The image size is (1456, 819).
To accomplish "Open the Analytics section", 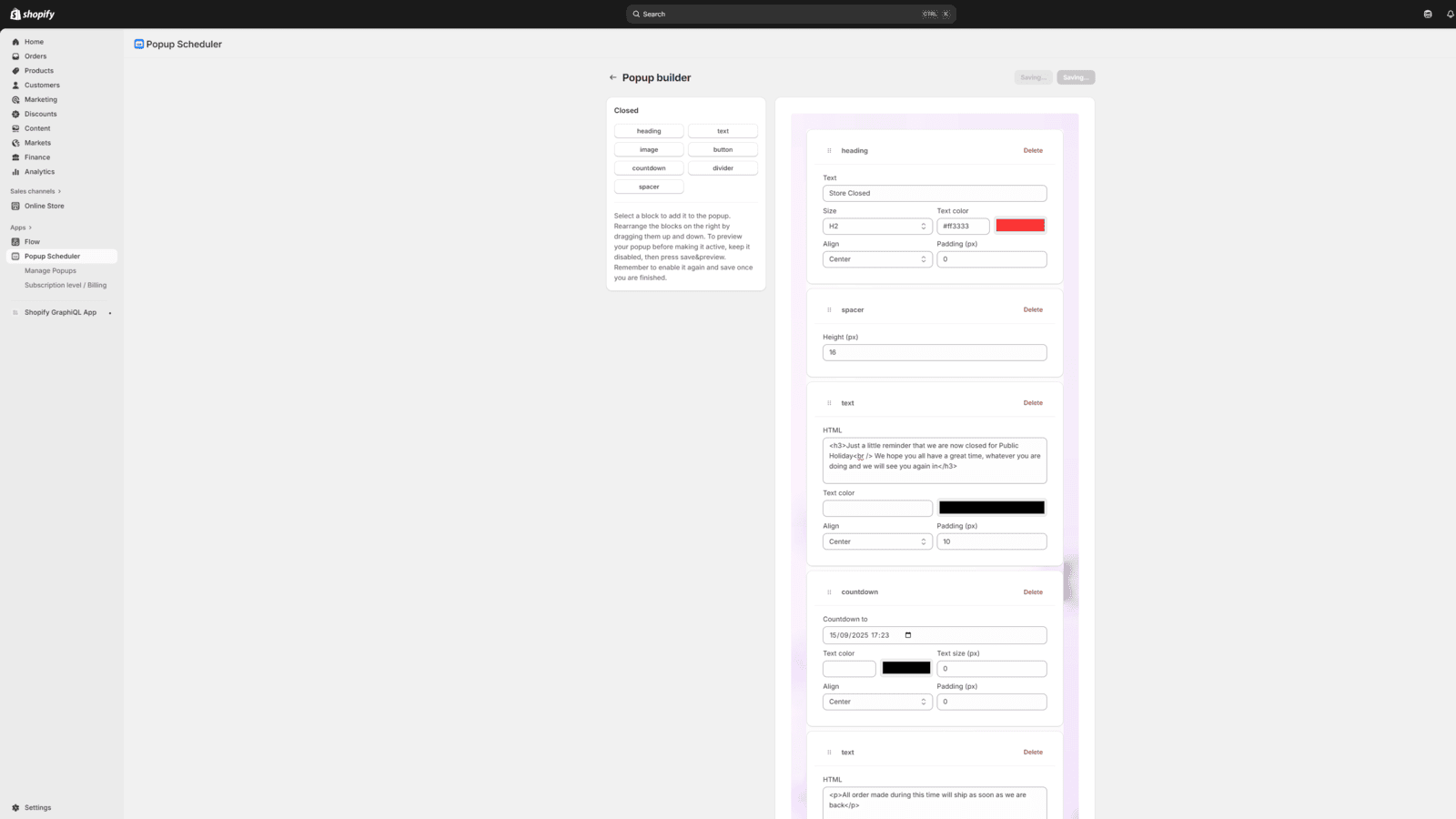I will pyautogui.click(x=37, y=171).
